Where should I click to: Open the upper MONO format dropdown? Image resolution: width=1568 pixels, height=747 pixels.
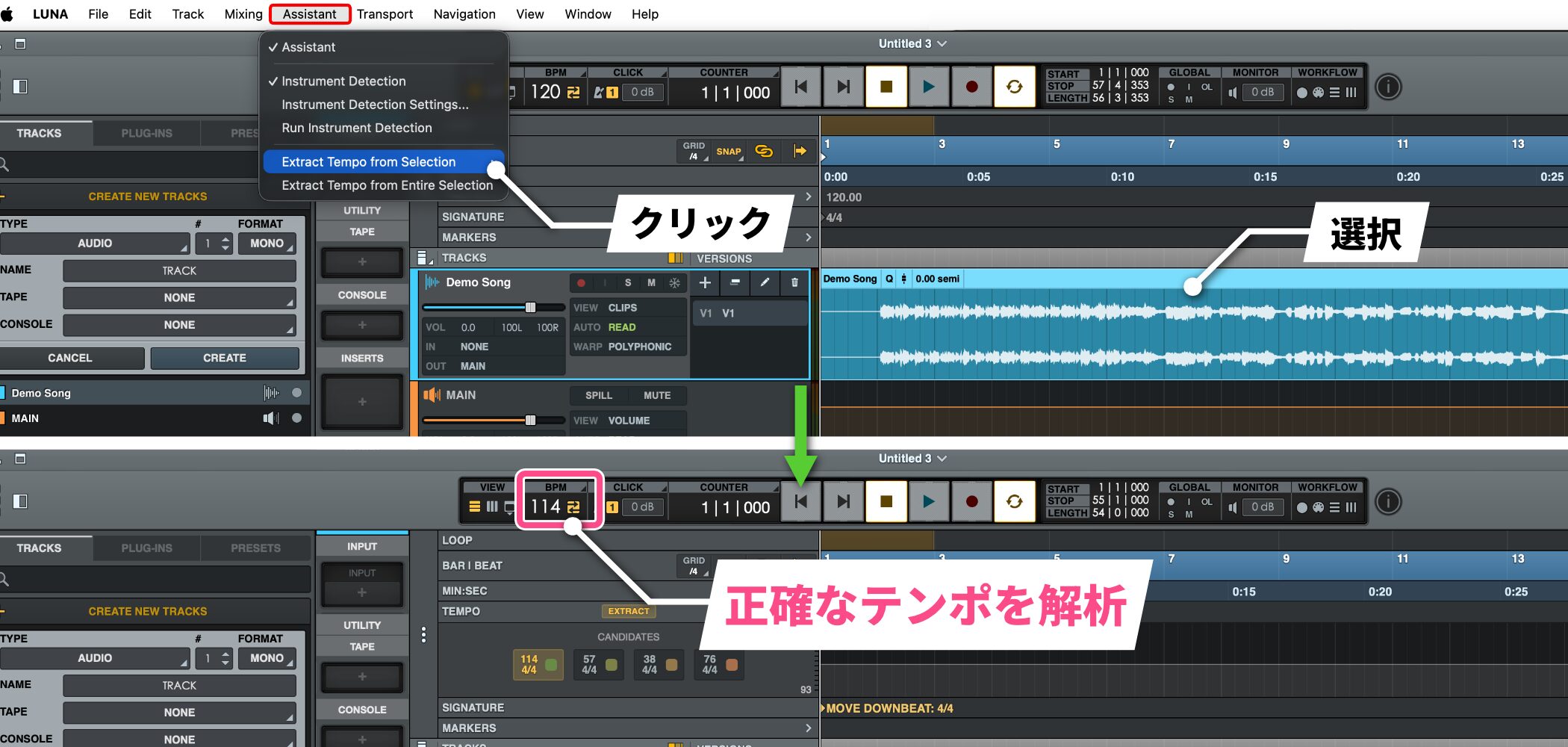(x=267, y=244)
